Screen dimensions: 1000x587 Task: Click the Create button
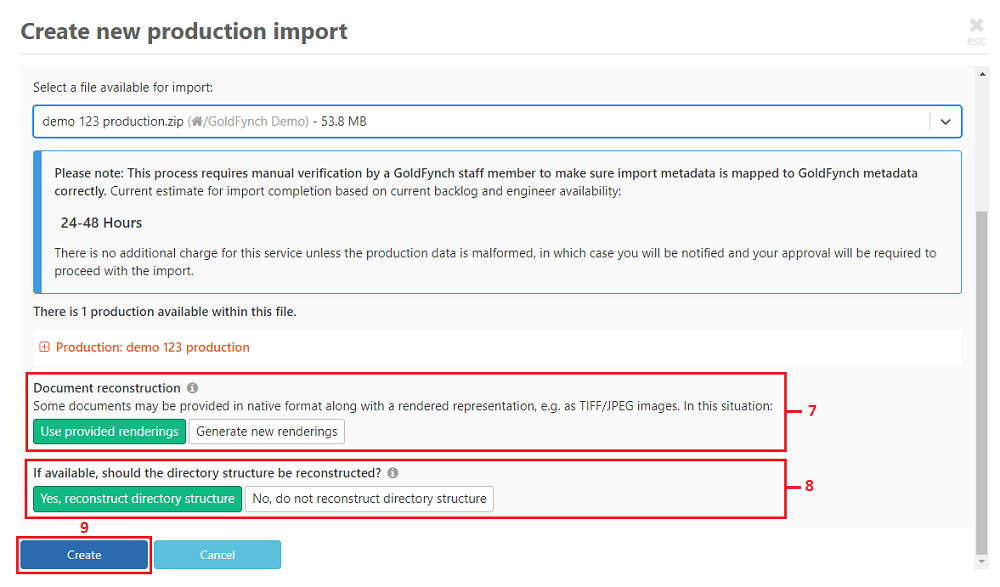point(83,554)
